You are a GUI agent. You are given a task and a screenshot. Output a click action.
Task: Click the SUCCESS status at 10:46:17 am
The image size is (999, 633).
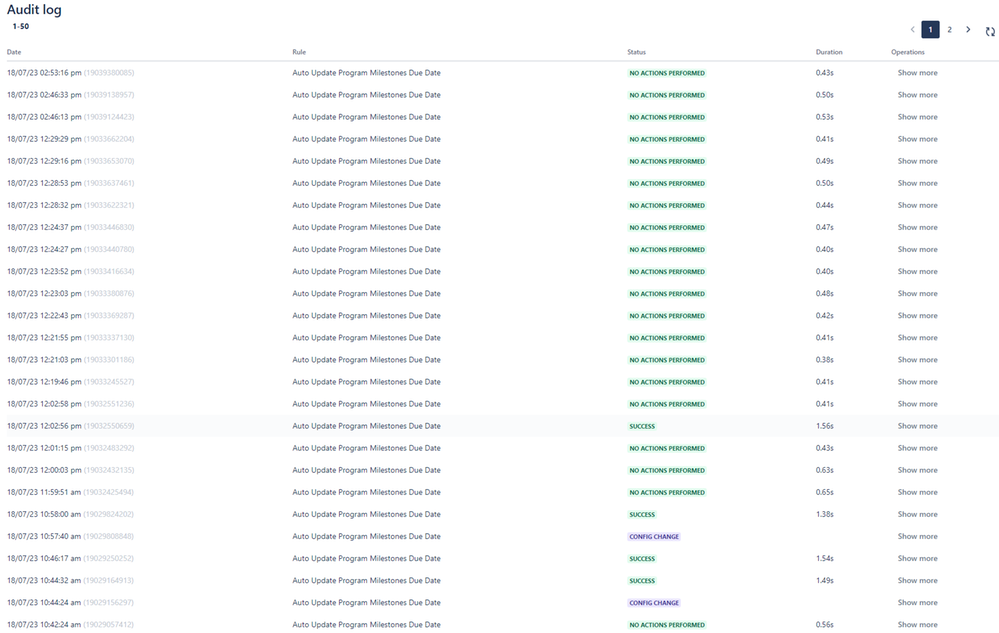[x=642, y=558]
